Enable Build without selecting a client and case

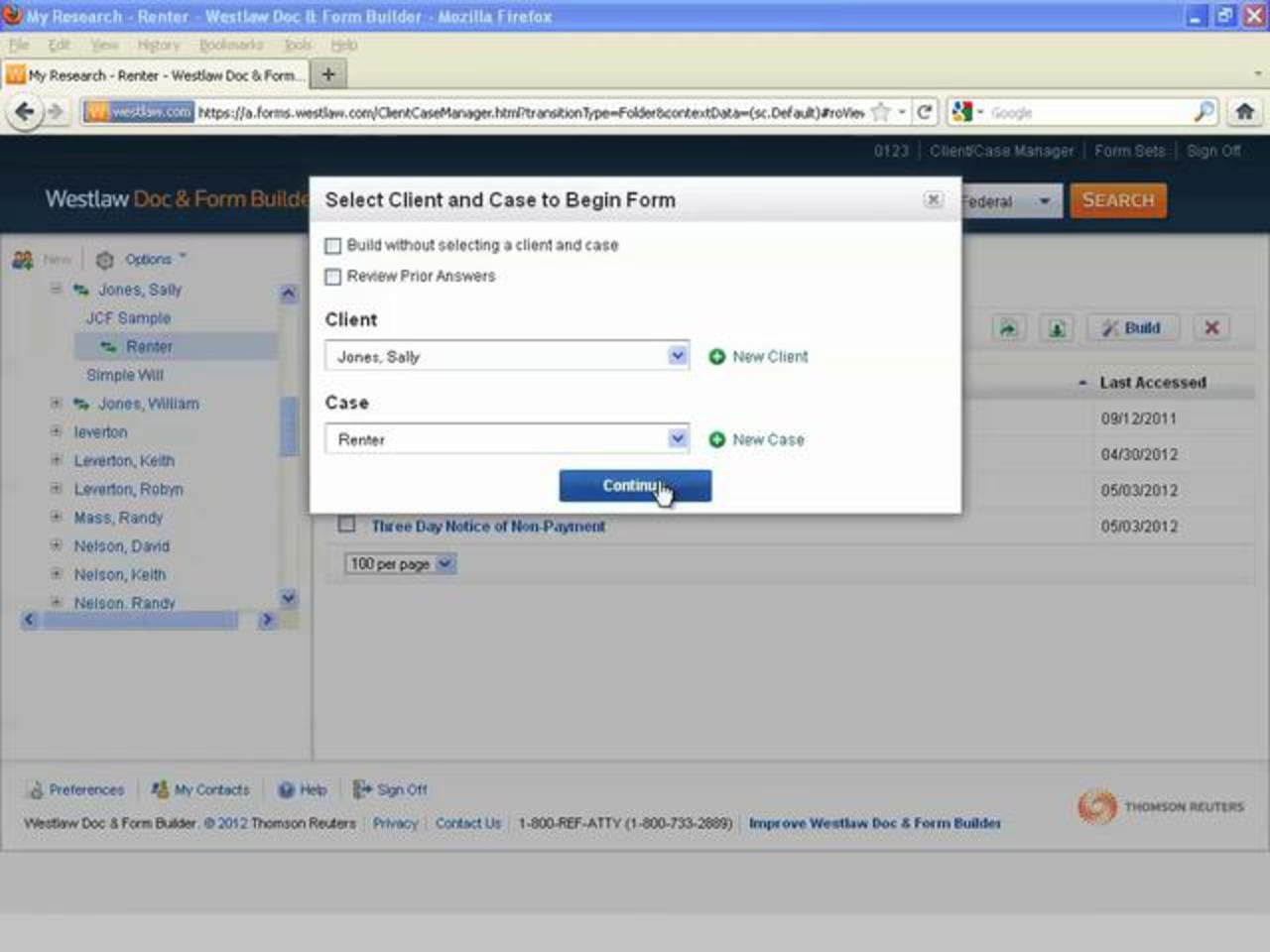(x=333, y=246)
